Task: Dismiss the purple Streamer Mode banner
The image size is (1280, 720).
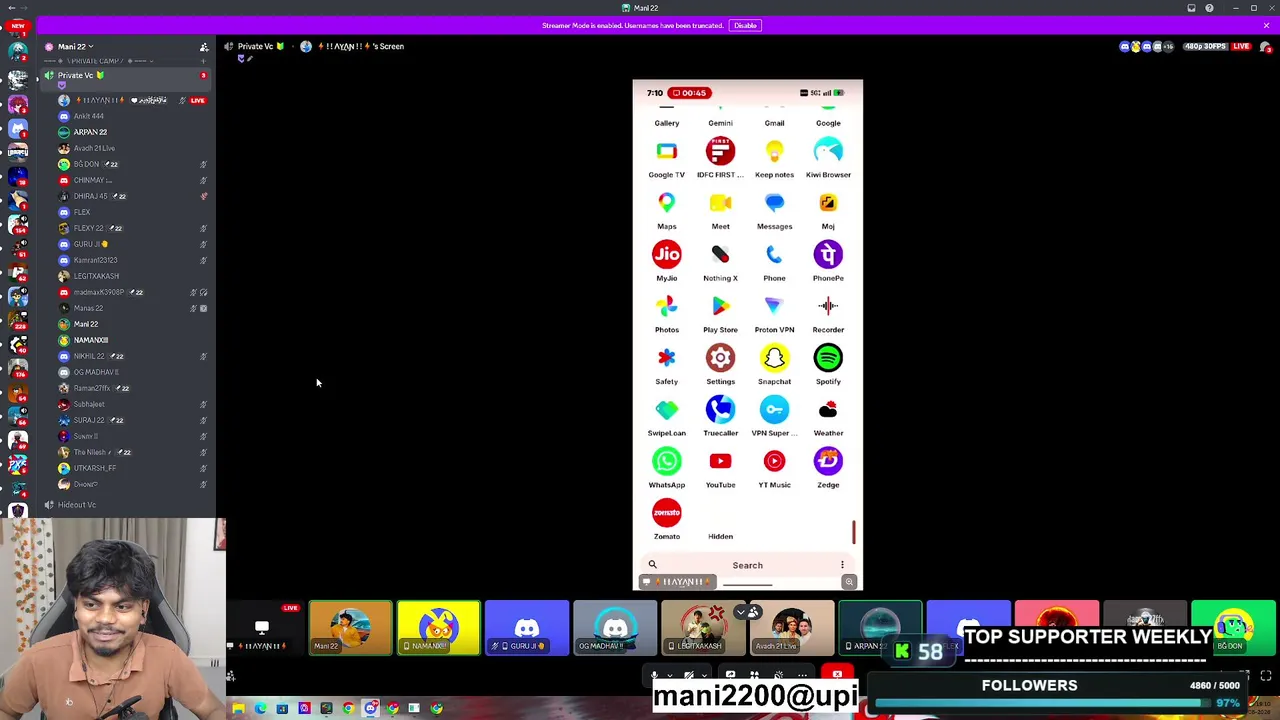Action: (1266, 25)
